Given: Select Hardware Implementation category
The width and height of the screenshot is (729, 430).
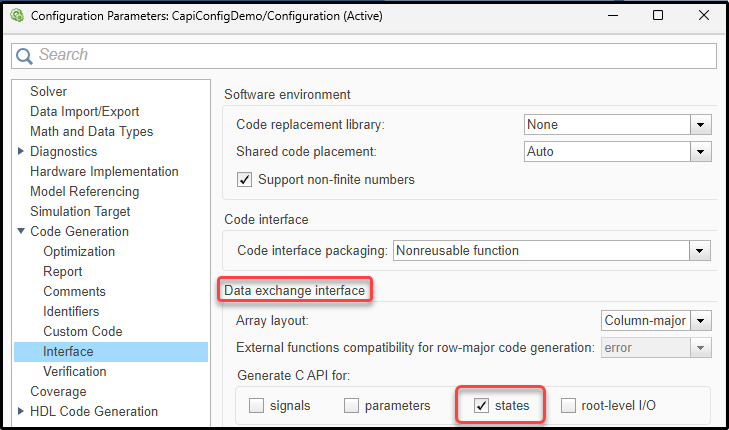Looking at the screenshot, I should point(104,172).
